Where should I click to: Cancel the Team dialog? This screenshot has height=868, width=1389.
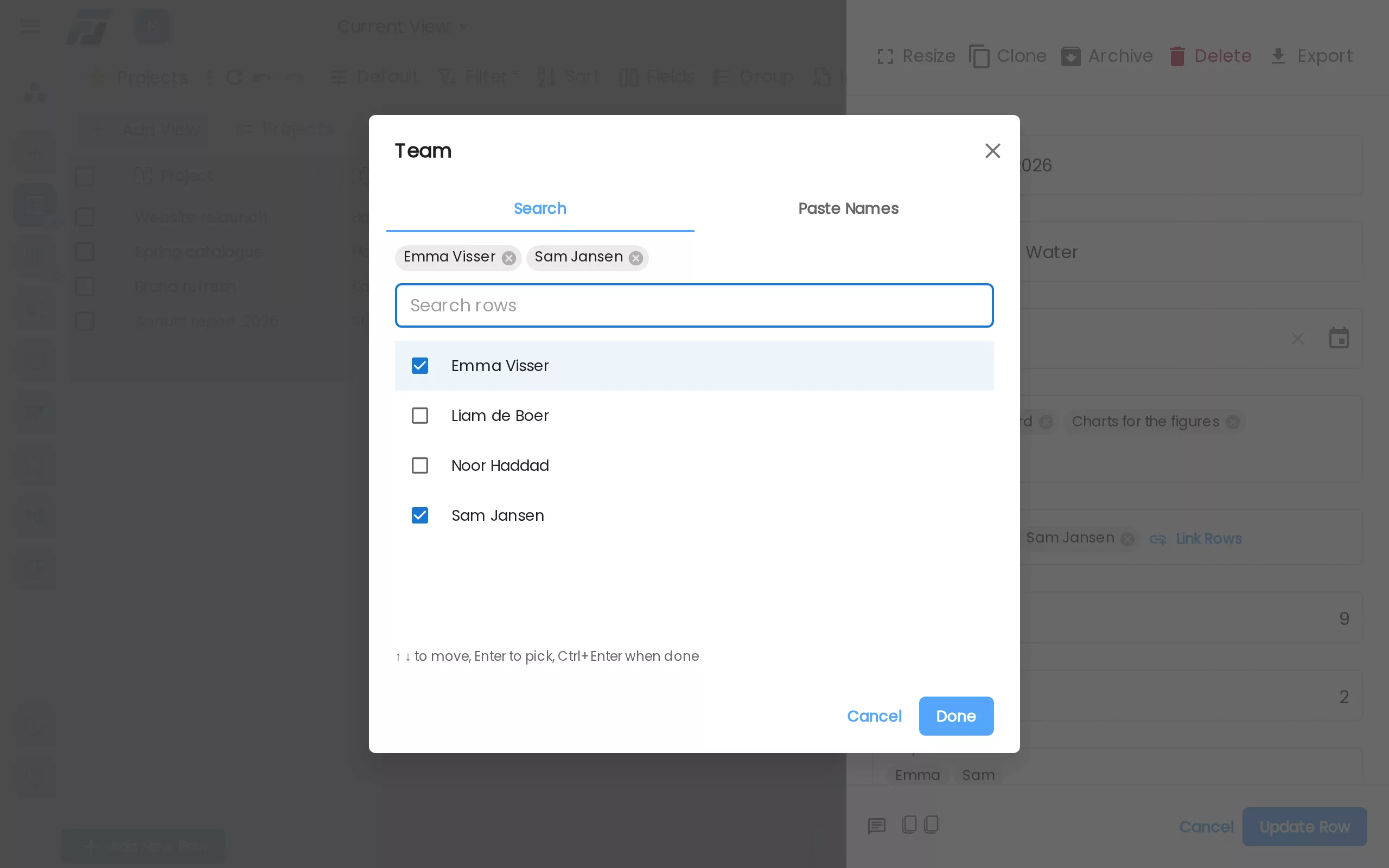point(874,716)
